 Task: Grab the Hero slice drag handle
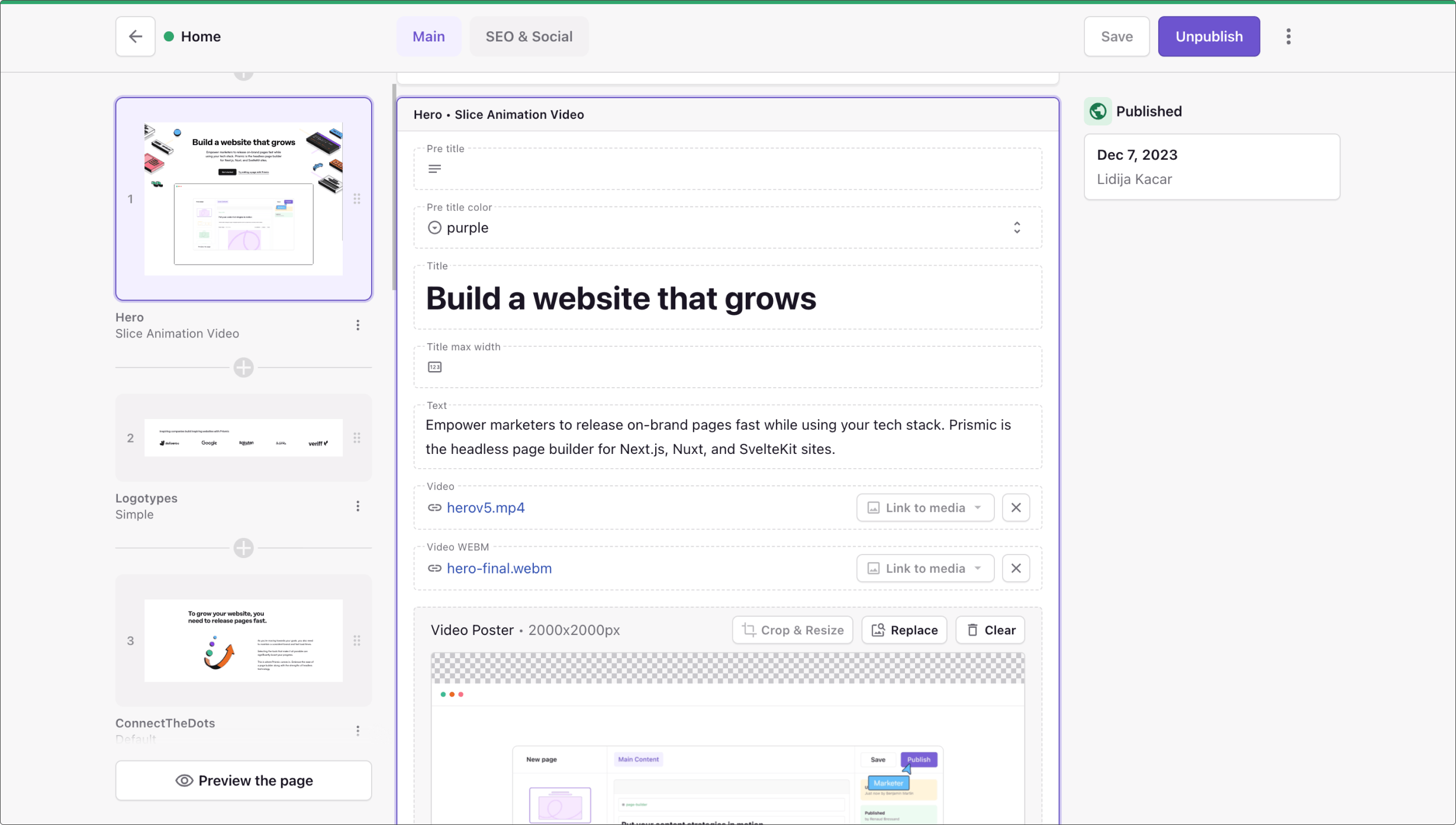pyautogui.click(x=357, y=199)
